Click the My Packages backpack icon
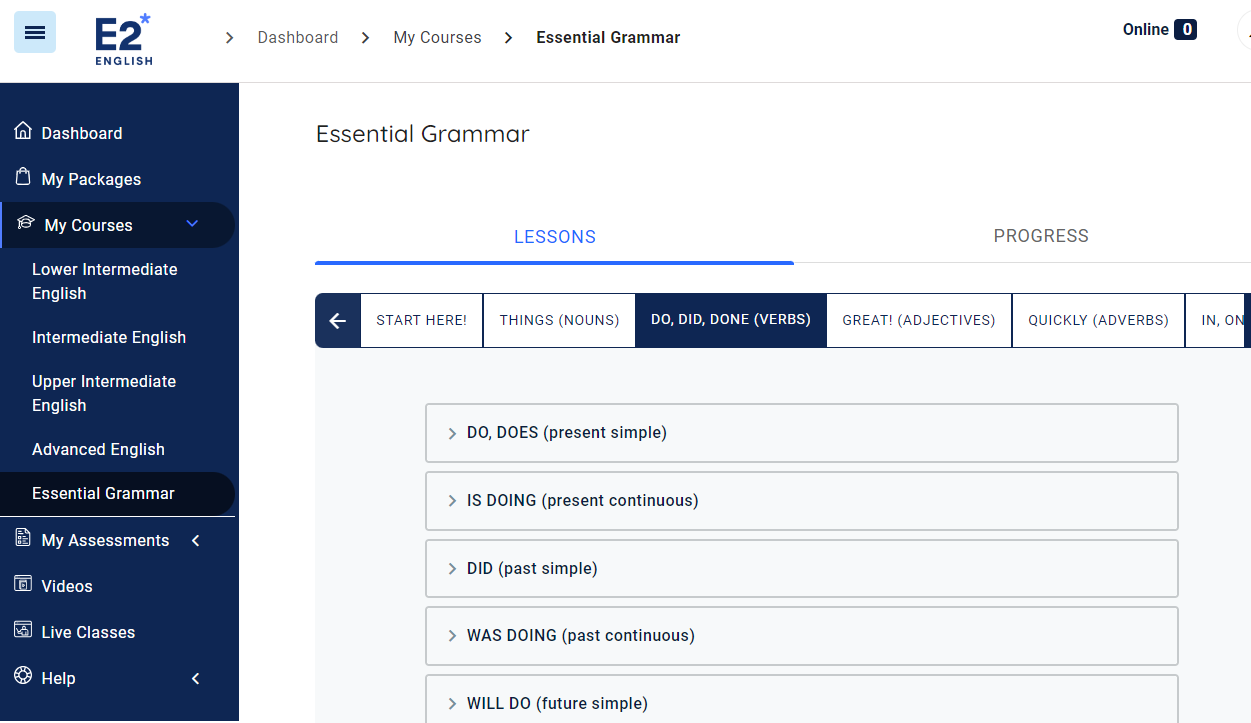The image size is (1251, 723). tap(21, 178)
